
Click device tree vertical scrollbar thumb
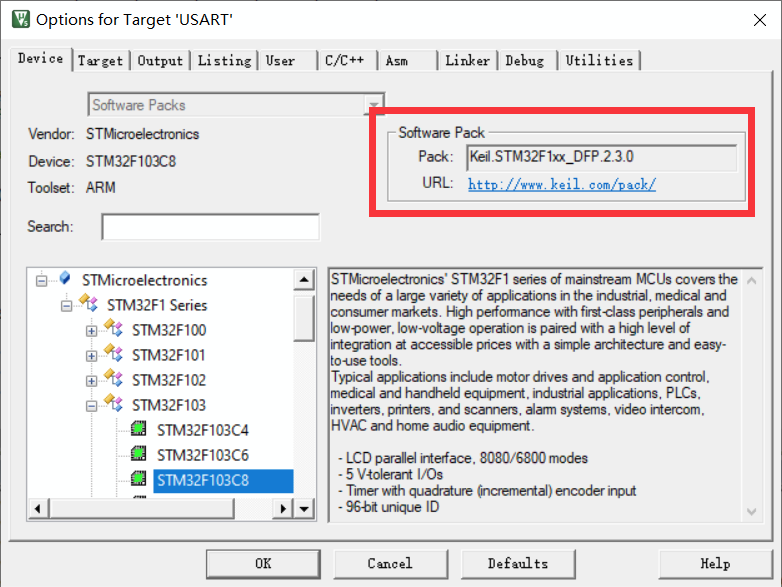click(304, 318)
